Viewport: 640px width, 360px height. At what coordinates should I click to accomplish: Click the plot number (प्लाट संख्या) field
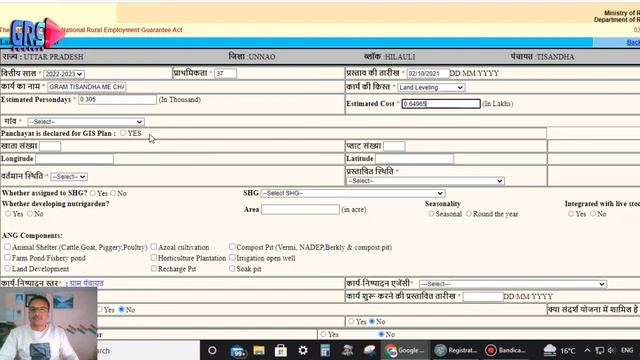tap(394, 146)
